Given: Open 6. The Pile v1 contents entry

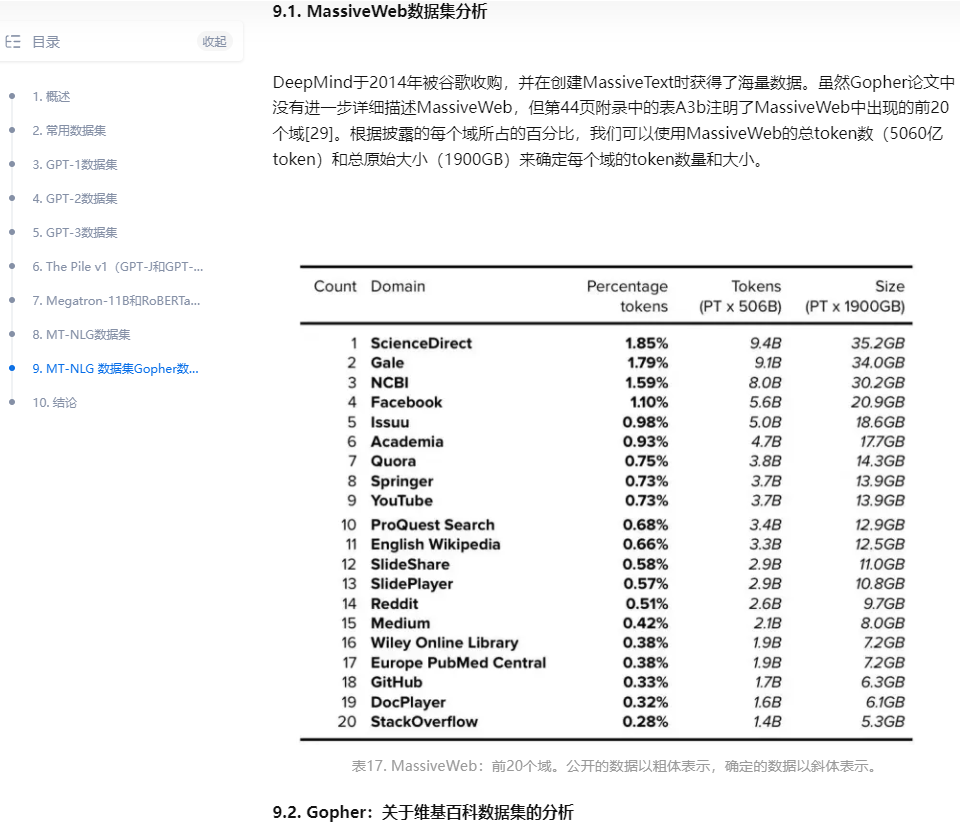Looking at the screenshot, I should coord(118,266).
